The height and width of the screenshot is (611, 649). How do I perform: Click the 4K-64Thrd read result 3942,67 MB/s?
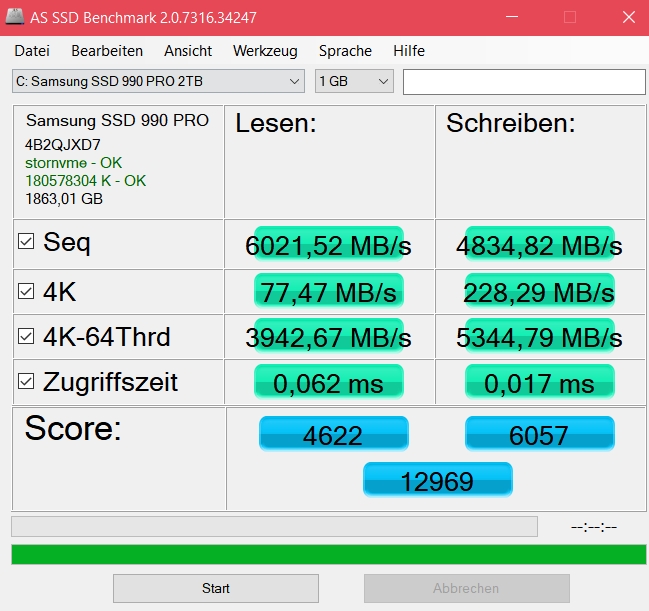click(x=328, y=337)
